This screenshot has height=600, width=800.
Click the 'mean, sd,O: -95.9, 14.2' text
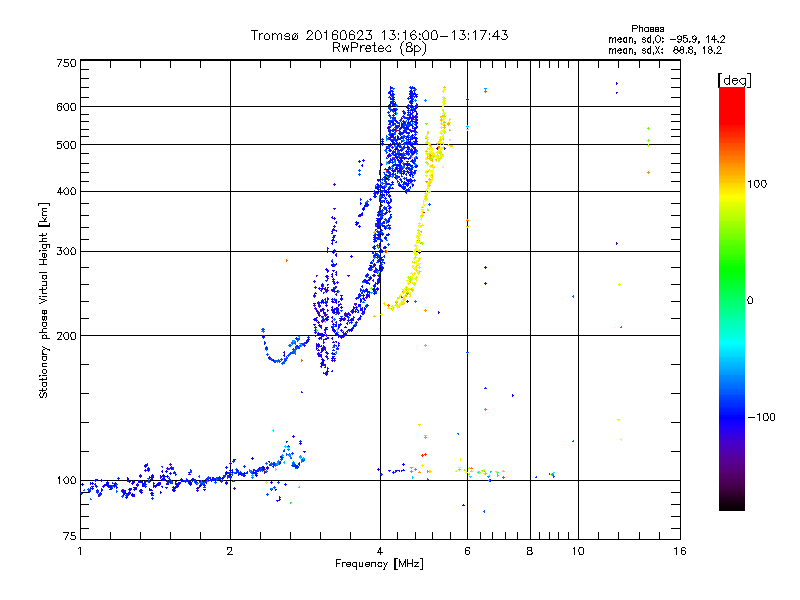[x=666, y=39]
